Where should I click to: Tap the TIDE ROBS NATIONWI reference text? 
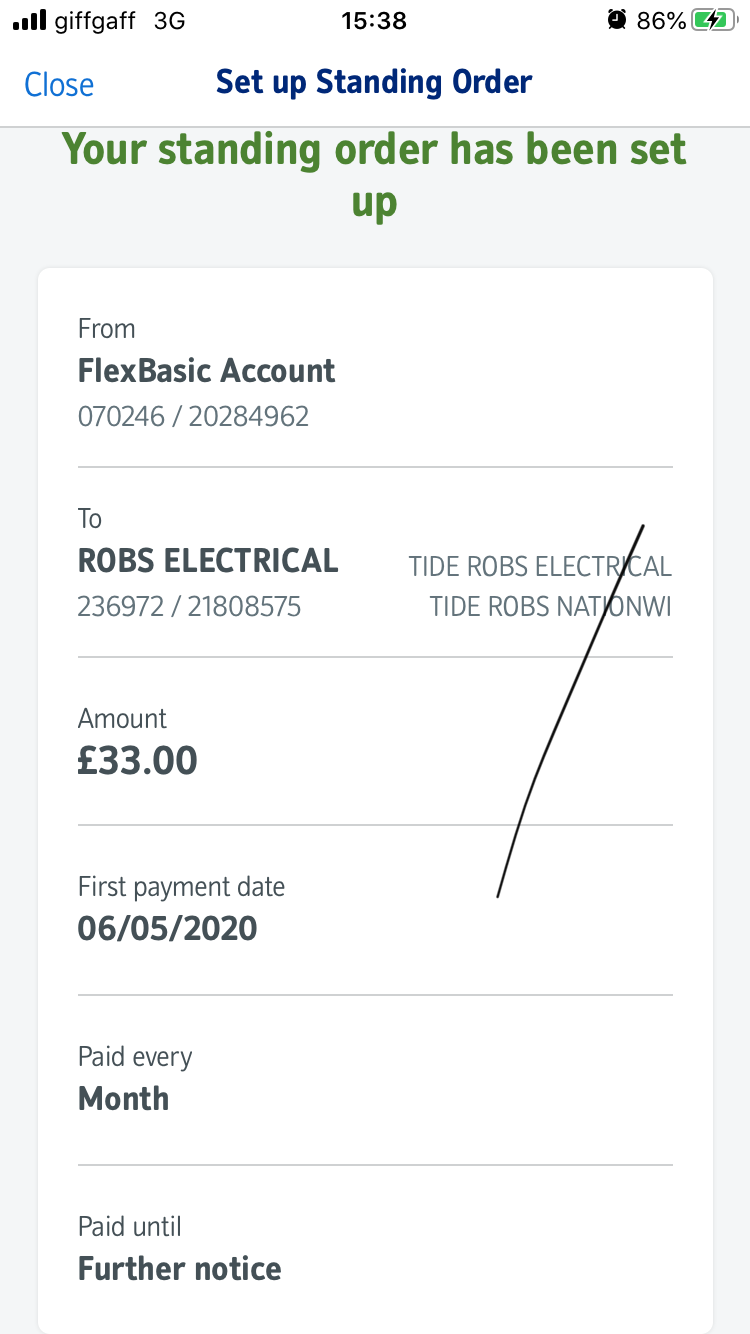(550, 606)
